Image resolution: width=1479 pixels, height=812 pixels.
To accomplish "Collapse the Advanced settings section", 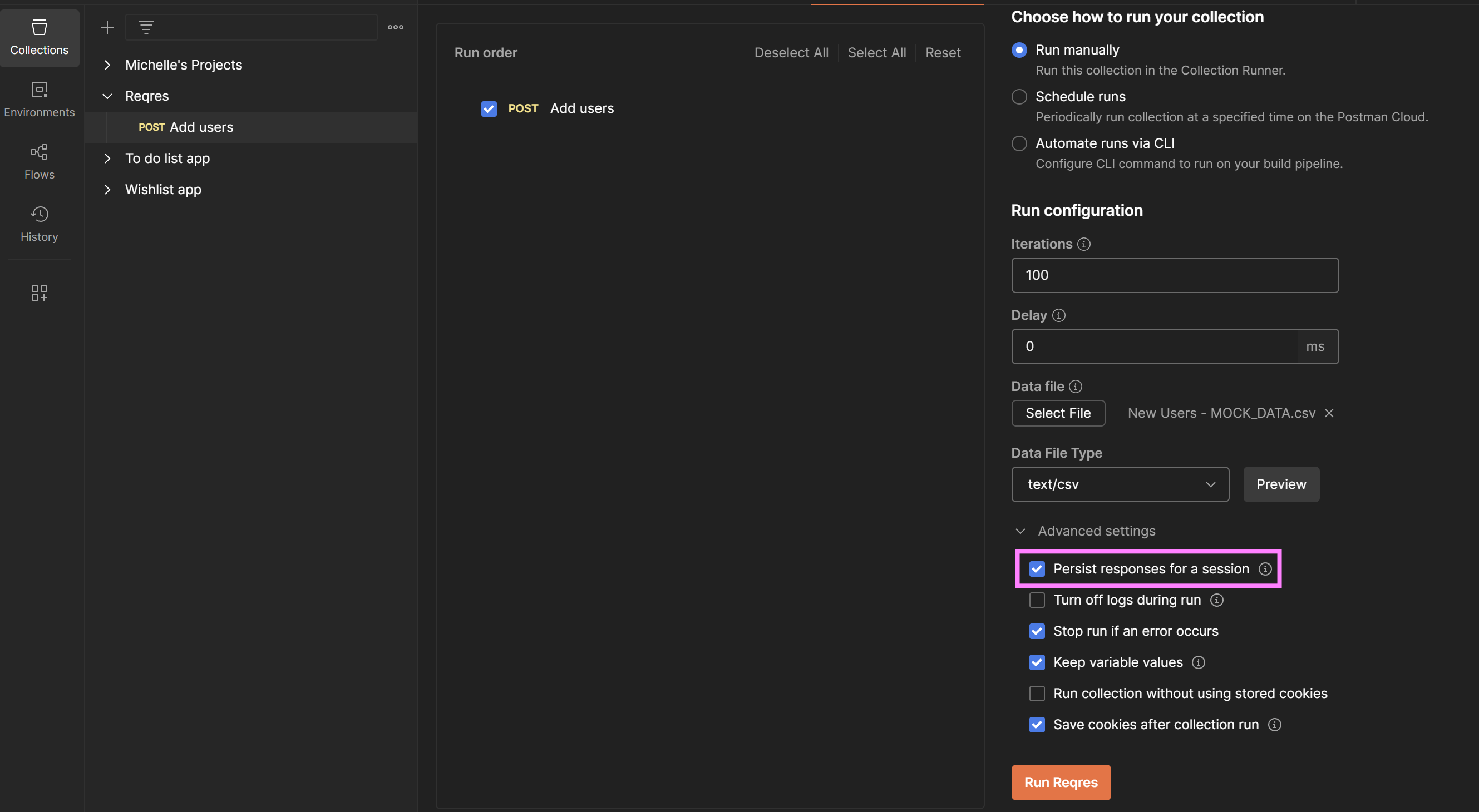I will (x=1020, y=531).
